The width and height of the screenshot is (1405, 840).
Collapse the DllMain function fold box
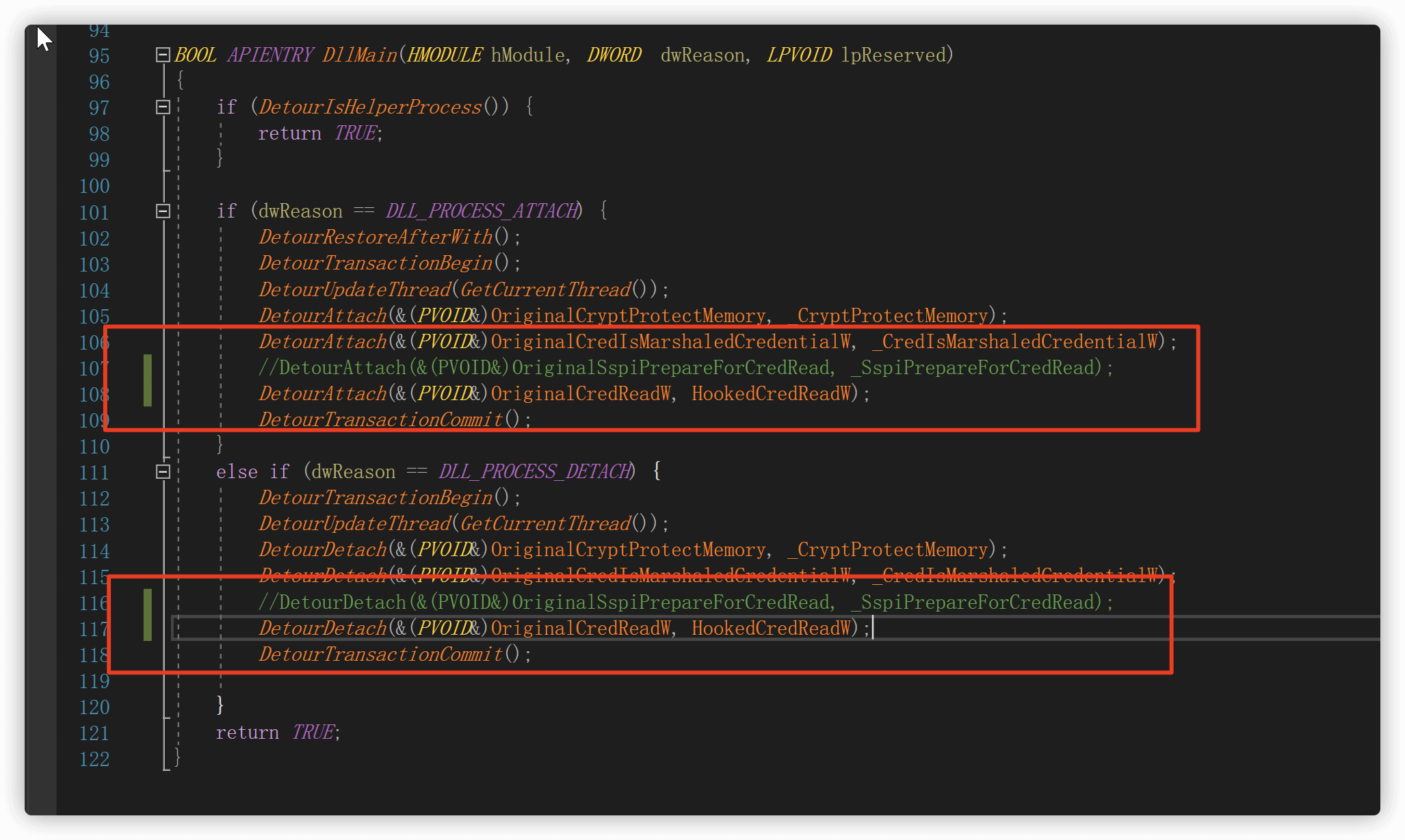point(163,55)
